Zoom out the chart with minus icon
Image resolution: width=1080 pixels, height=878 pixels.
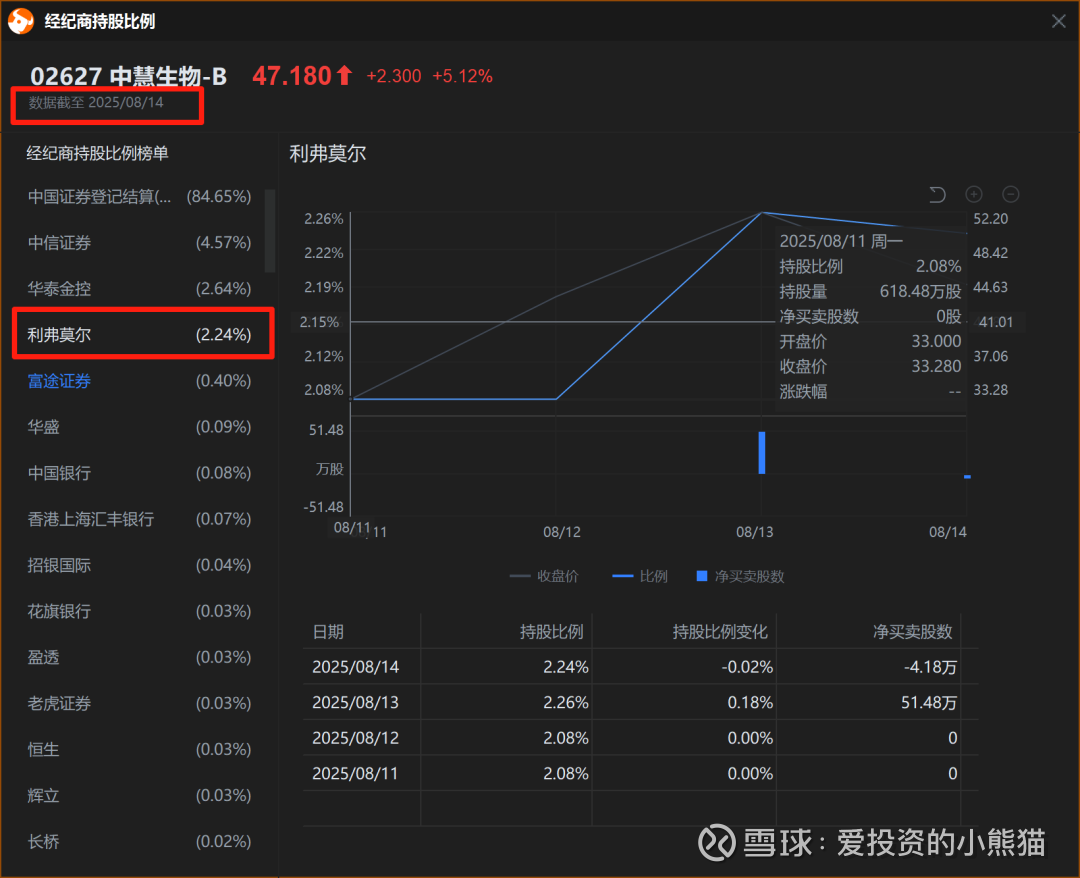tap(1010, 194)
